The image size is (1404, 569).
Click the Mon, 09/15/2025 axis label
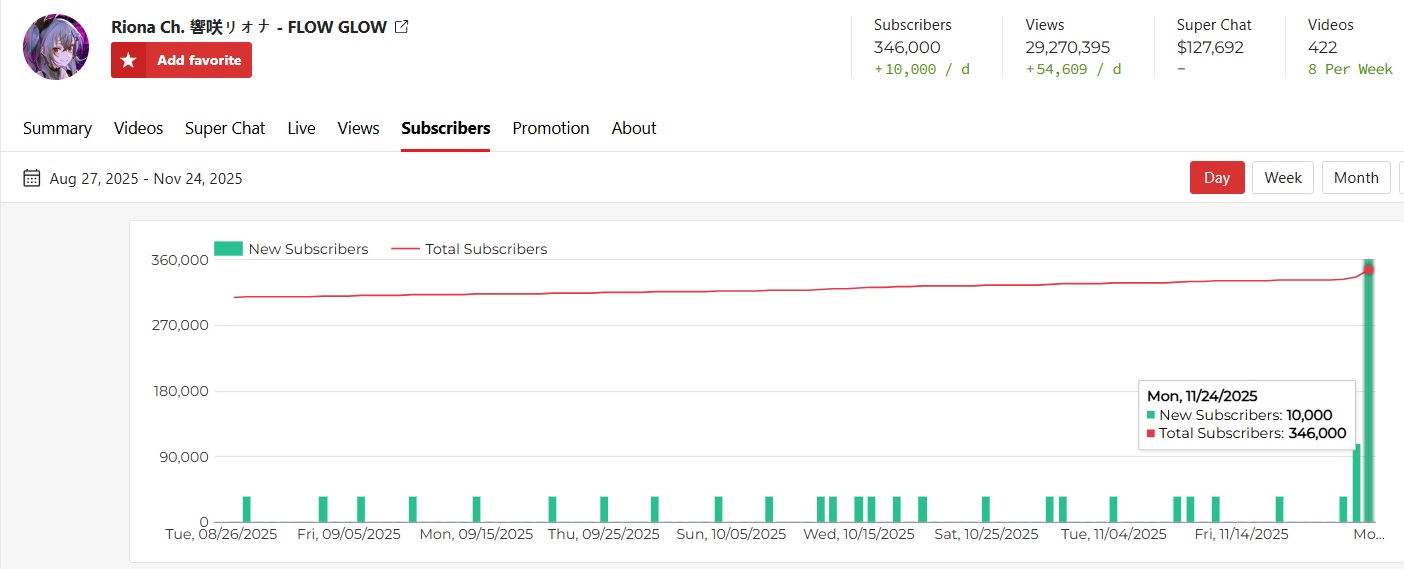pos(476,534)
